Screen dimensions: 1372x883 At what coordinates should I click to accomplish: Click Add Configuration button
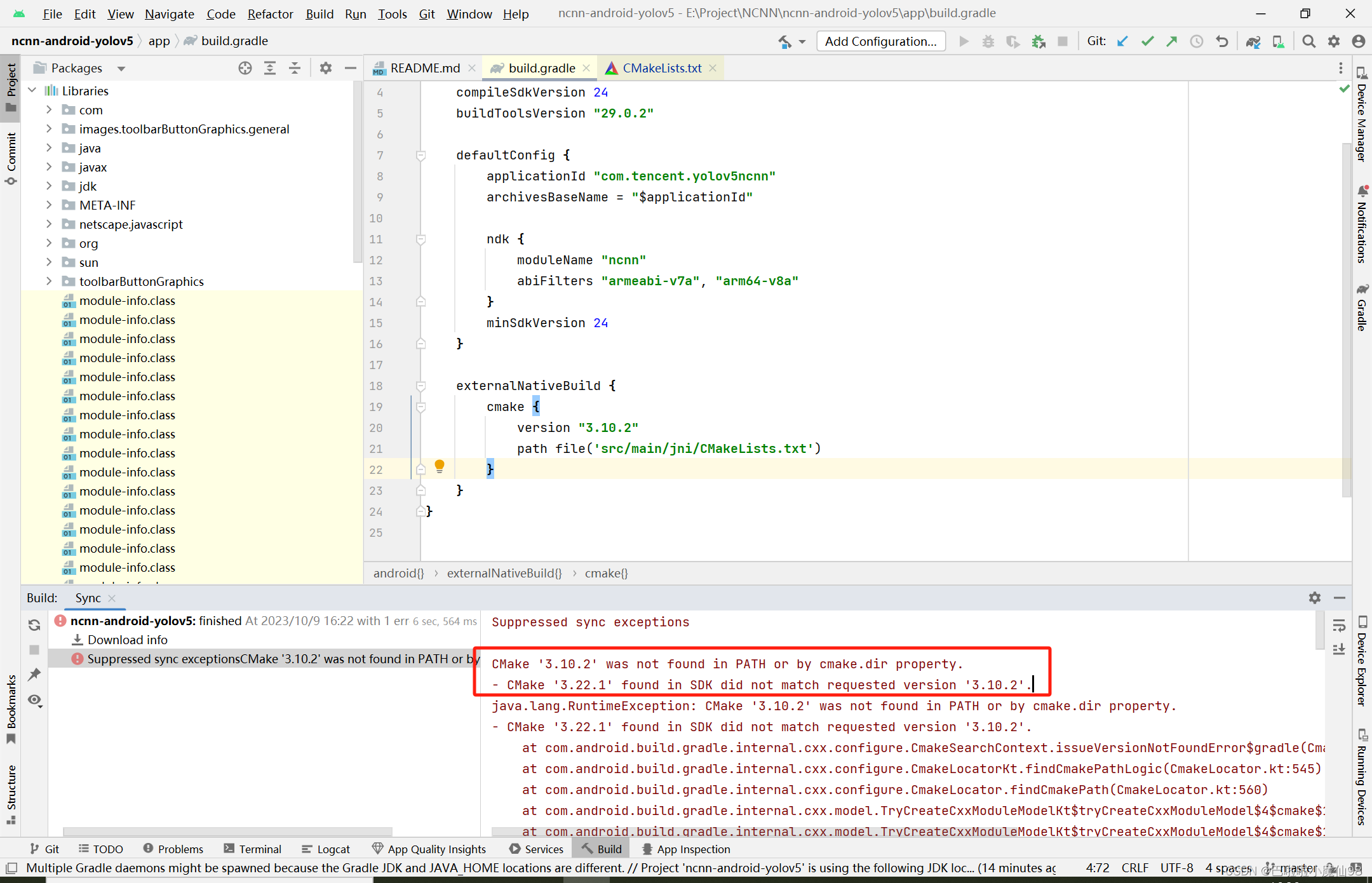(x=880, y=42)
